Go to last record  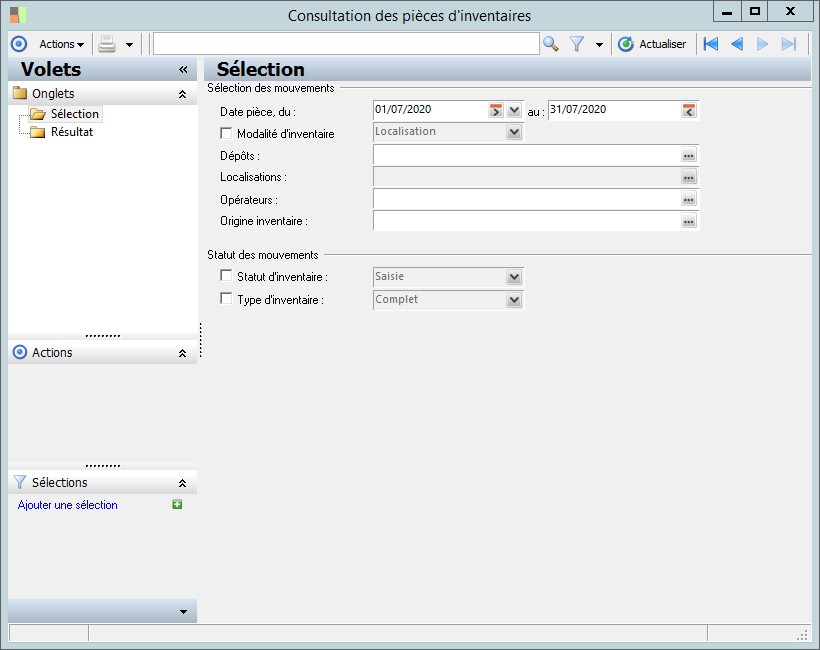pos(789,44)
